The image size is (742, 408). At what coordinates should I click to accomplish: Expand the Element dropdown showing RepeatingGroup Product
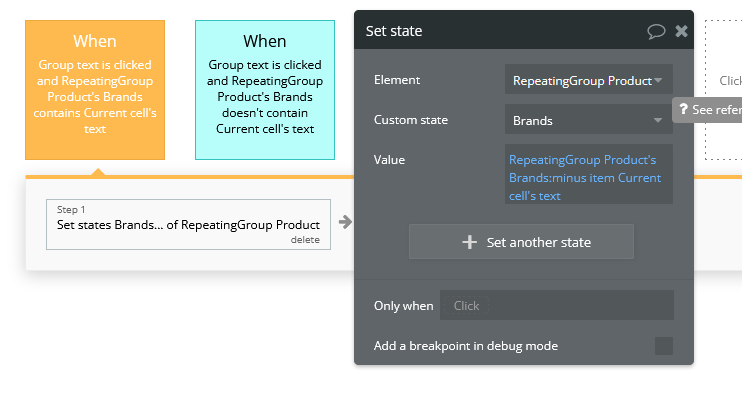pos(588,80)
